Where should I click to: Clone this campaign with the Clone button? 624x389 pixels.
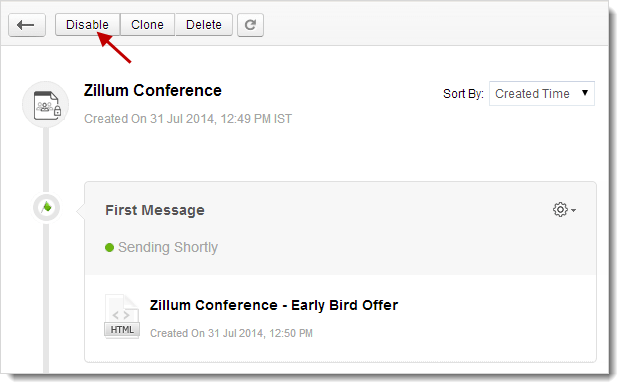click(147, 25)
